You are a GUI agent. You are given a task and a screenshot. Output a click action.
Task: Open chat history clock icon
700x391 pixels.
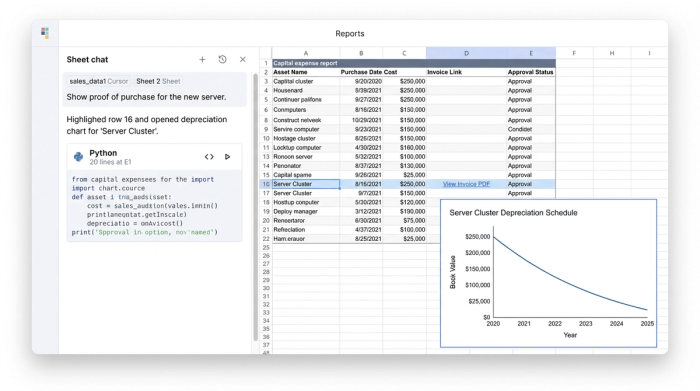[x=222, y=59]
